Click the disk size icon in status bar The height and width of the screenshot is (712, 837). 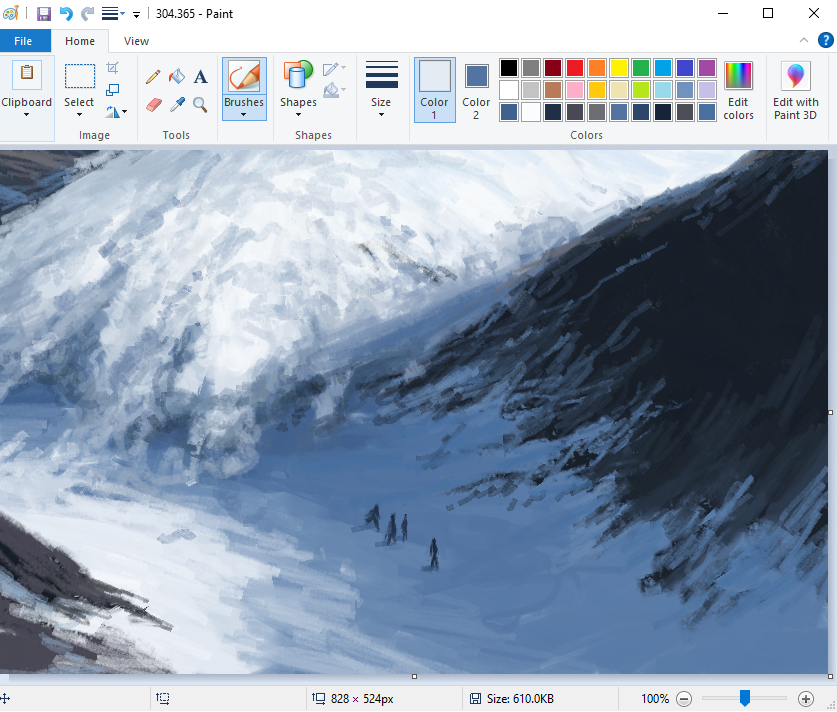tap(475, 698)
